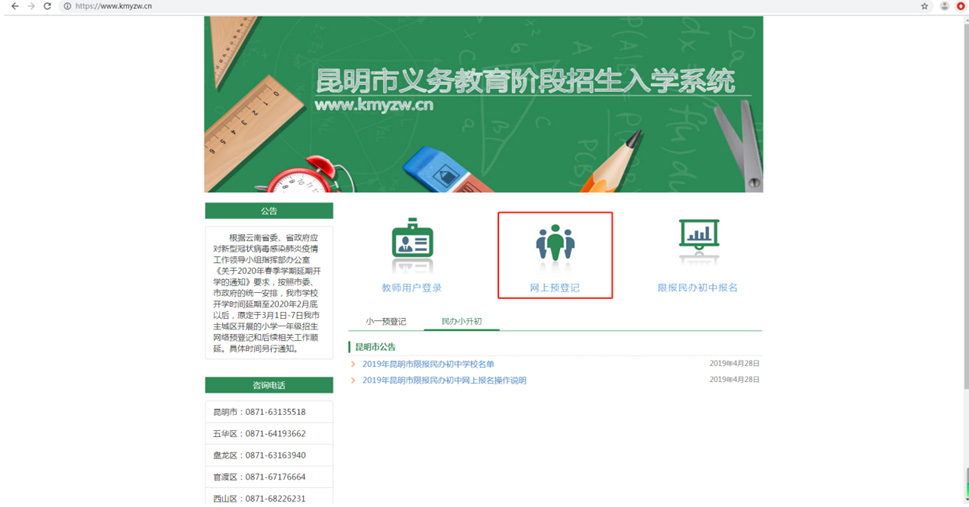
Task: Click the browser back arrow
Action: click(14, 7)
